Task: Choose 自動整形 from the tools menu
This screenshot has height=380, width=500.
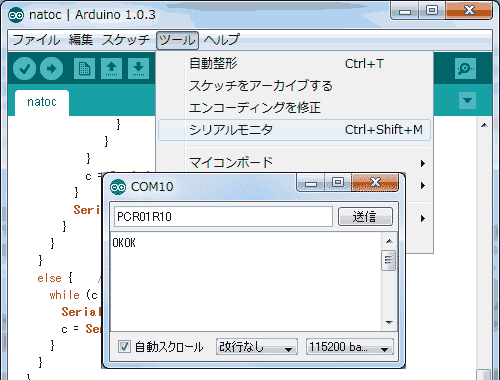Action: pos(295,63)
